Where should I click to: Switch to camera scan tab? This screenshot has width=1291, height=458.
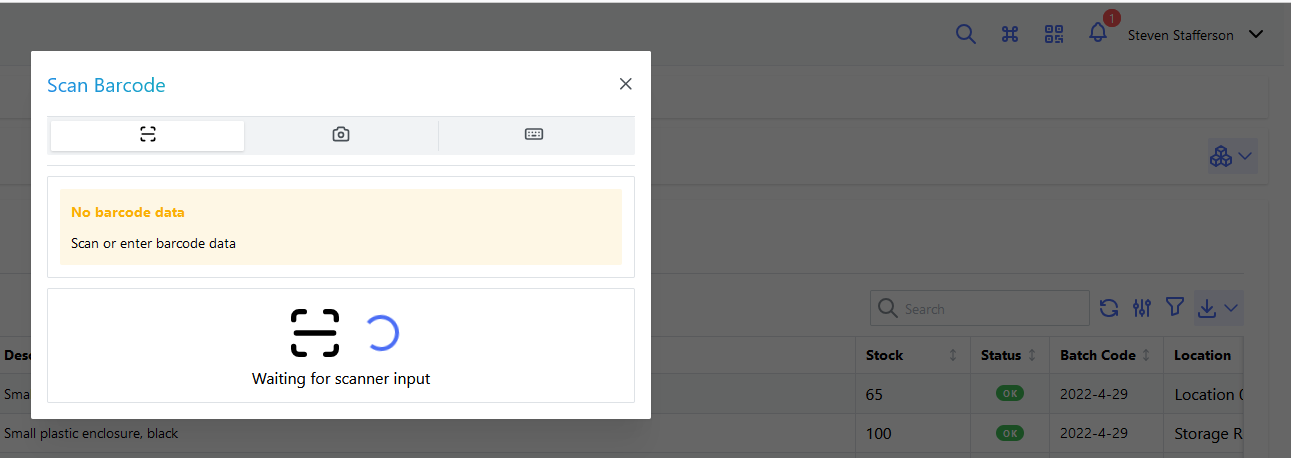341,135
